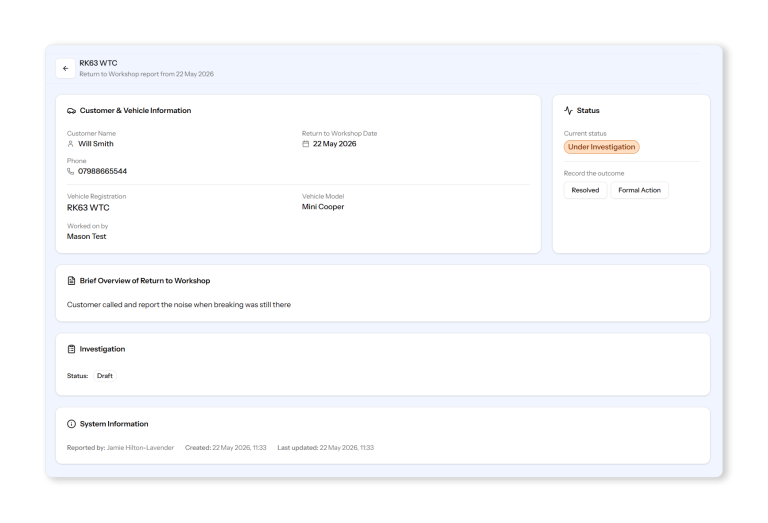The image size is (768, 523).
Task: Click the Status panel heading
Action: (588, 111)
